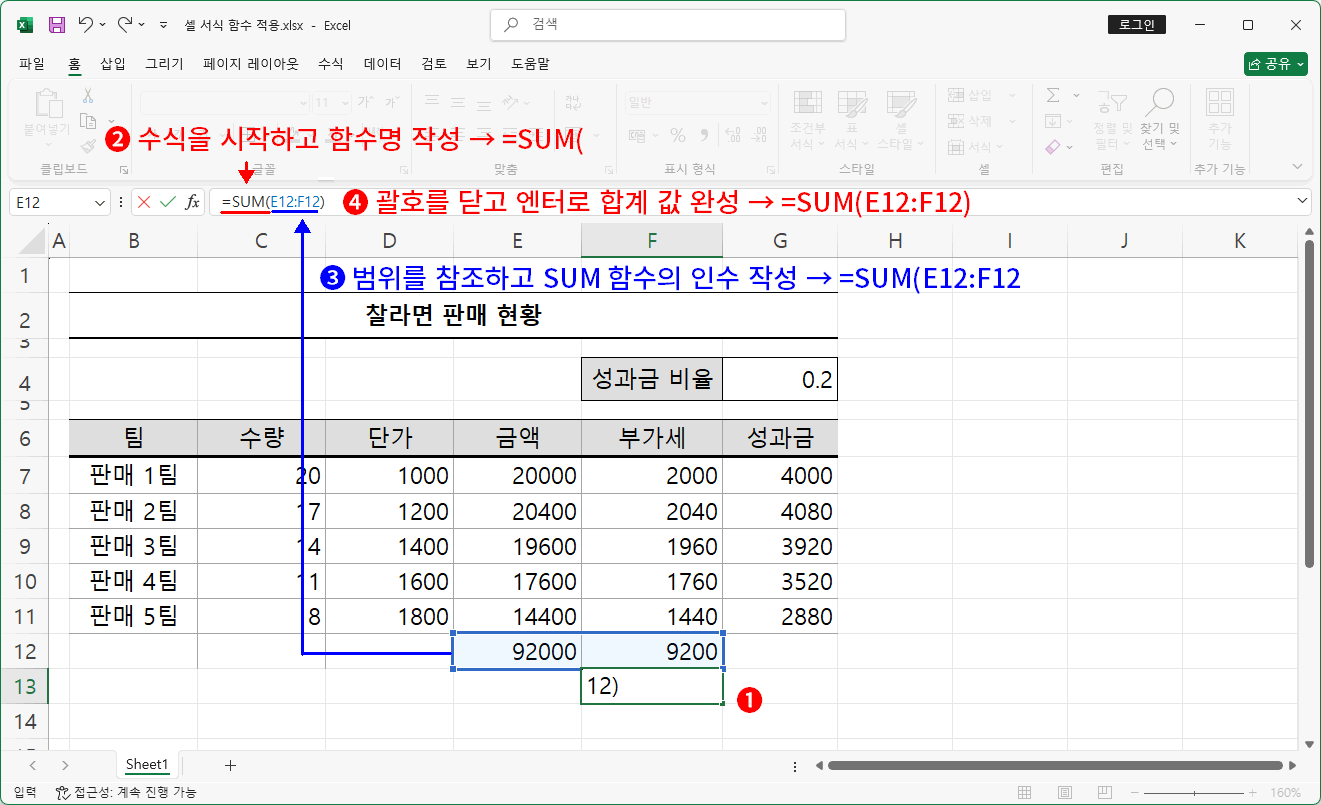Switch to the Insert ribbon tab

113,64
